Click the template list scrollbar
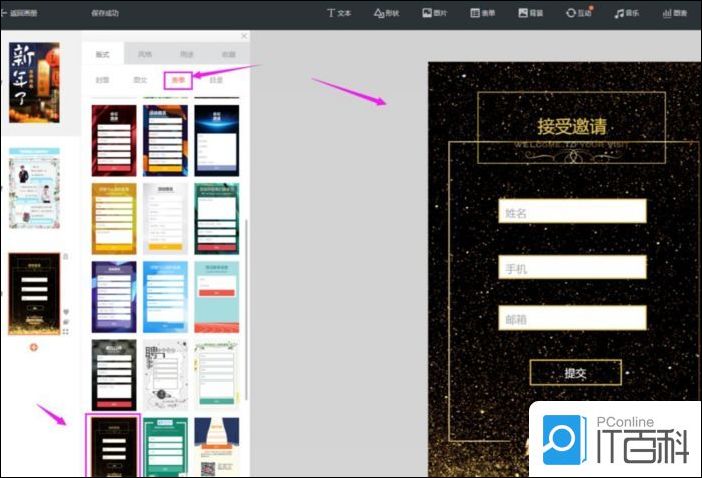Screen dimensions: 702x478 246,309
